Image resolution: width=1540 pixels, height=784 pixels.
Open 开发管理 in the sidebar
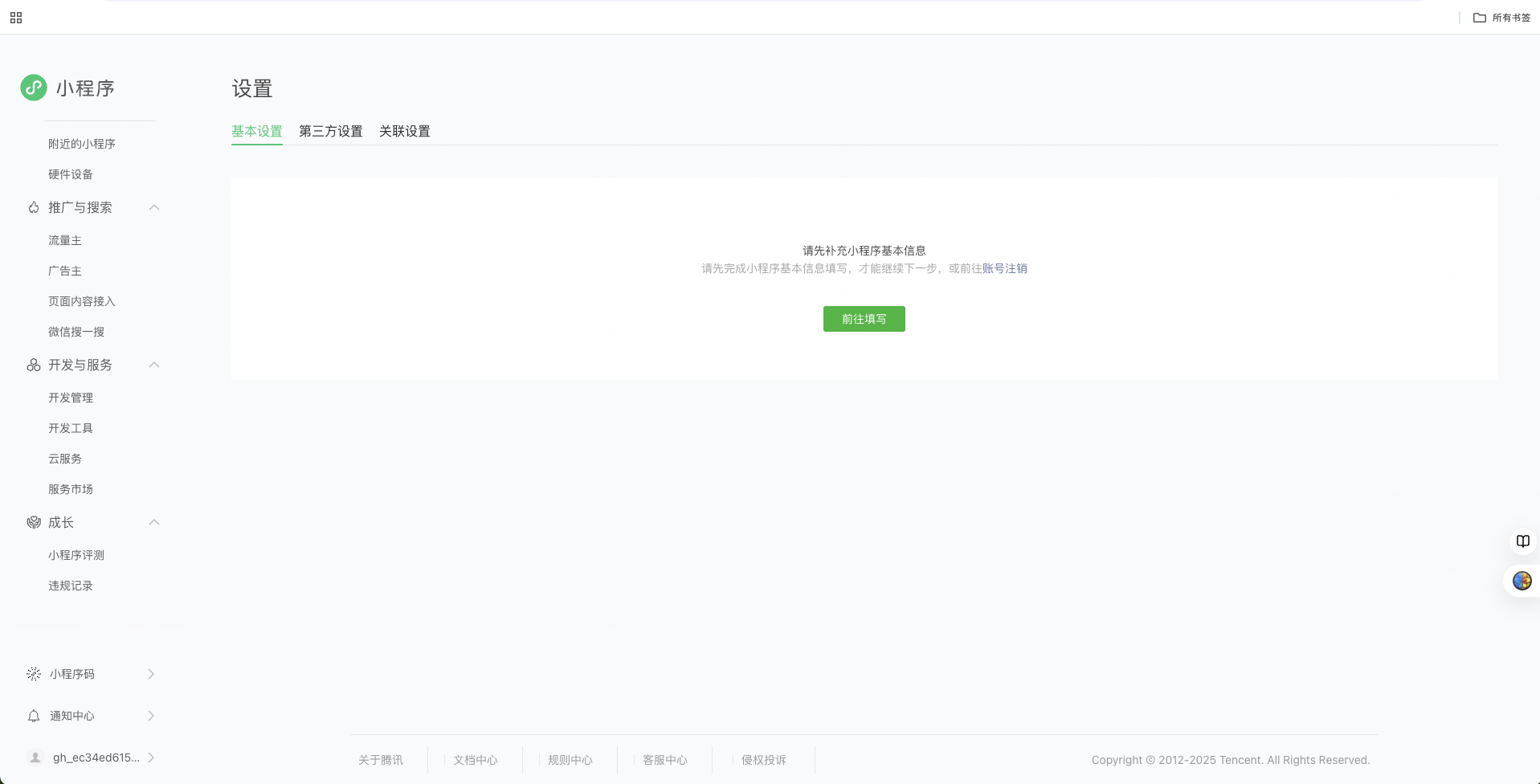(x=71, y=398)
